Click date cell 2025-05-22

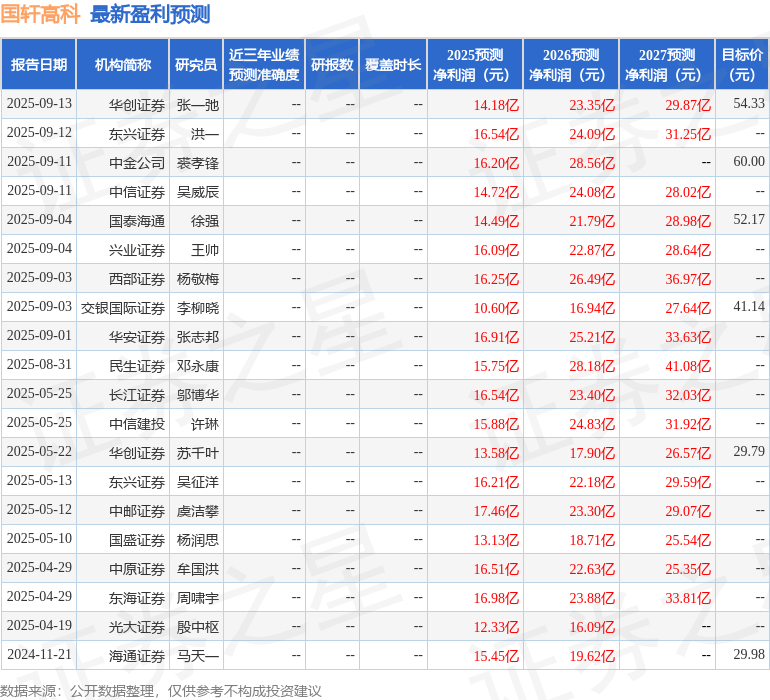pos(39,451)
